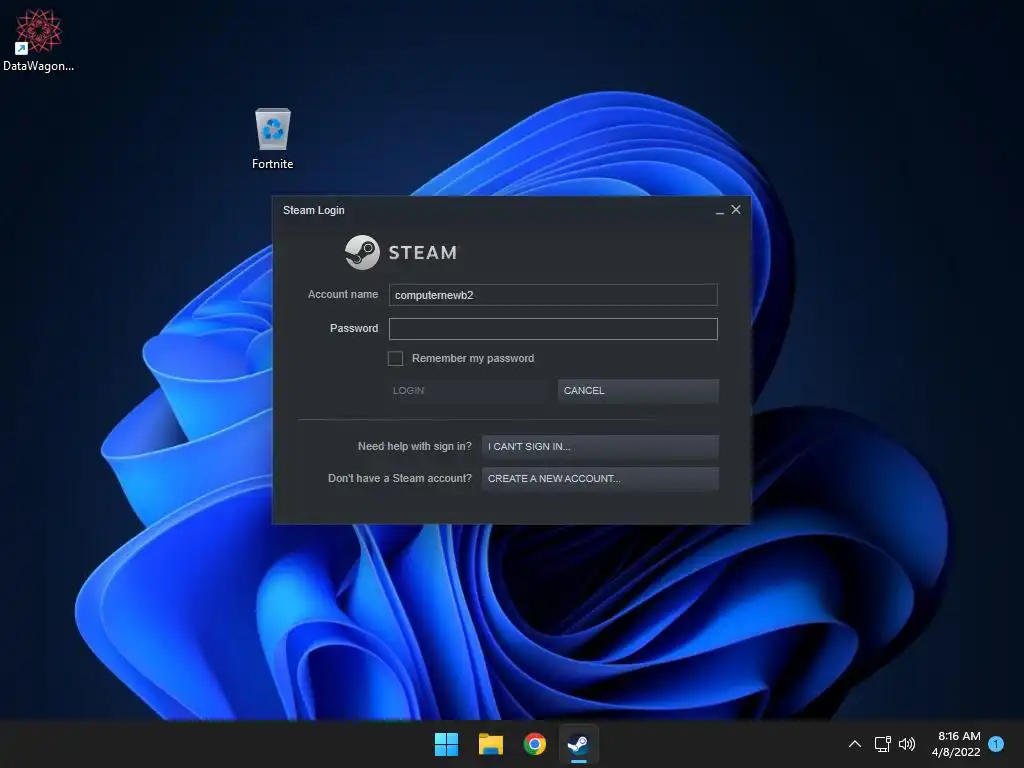Open Google Chrome from the taskbar
Viewport: 1024px width, 768px height.
(534, 744)
